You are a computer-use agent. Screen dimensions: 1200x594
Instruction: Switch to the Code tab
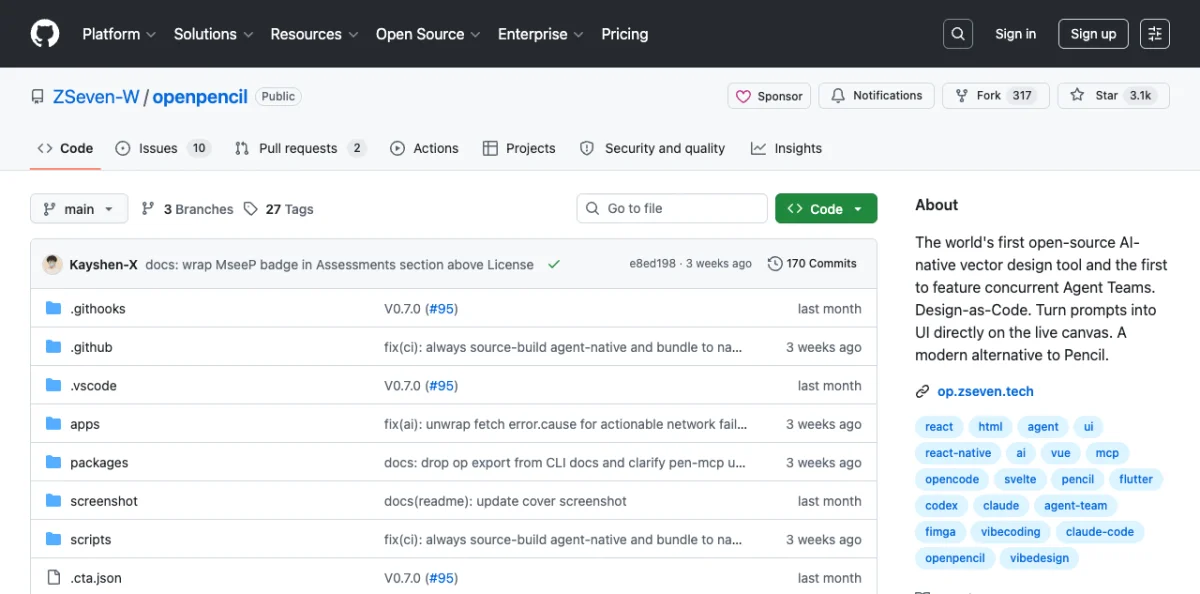pos(65,148)
